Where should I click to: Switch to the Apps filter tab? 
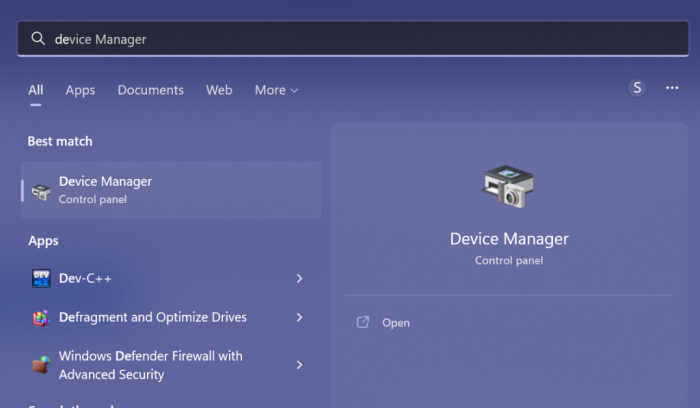80,90
